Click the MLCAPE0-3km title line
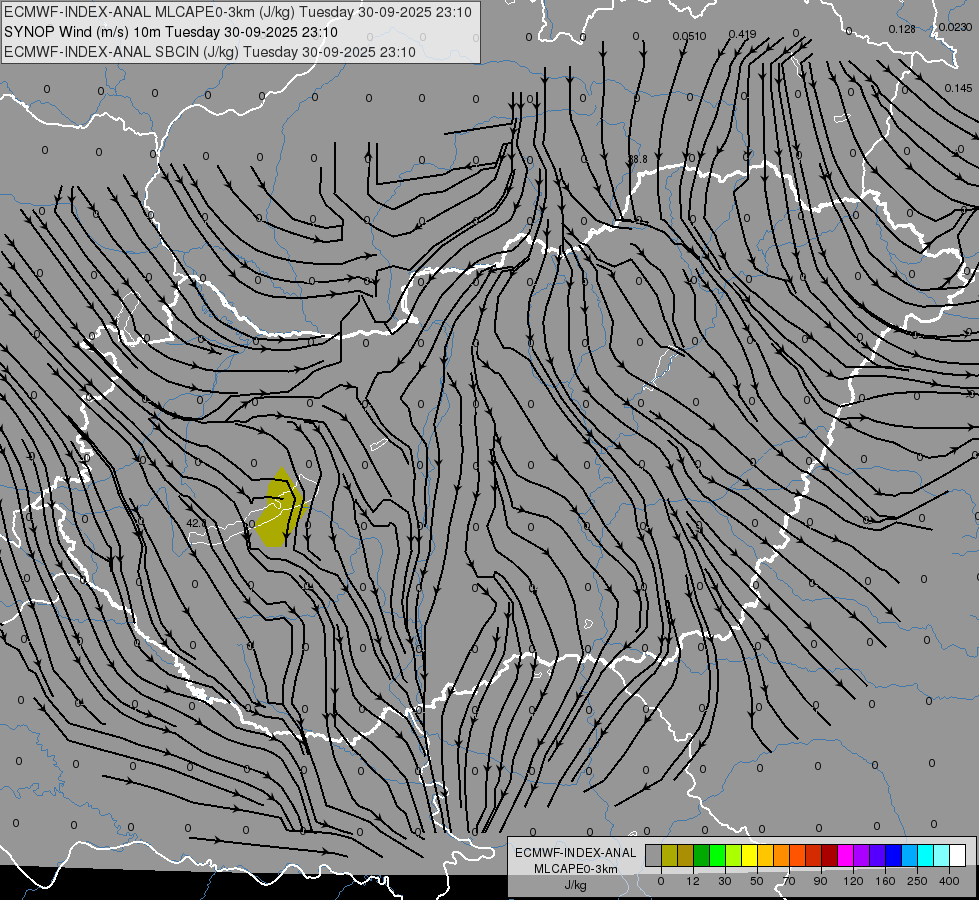Viewport: 979px width, 900px height. (238, 12)
